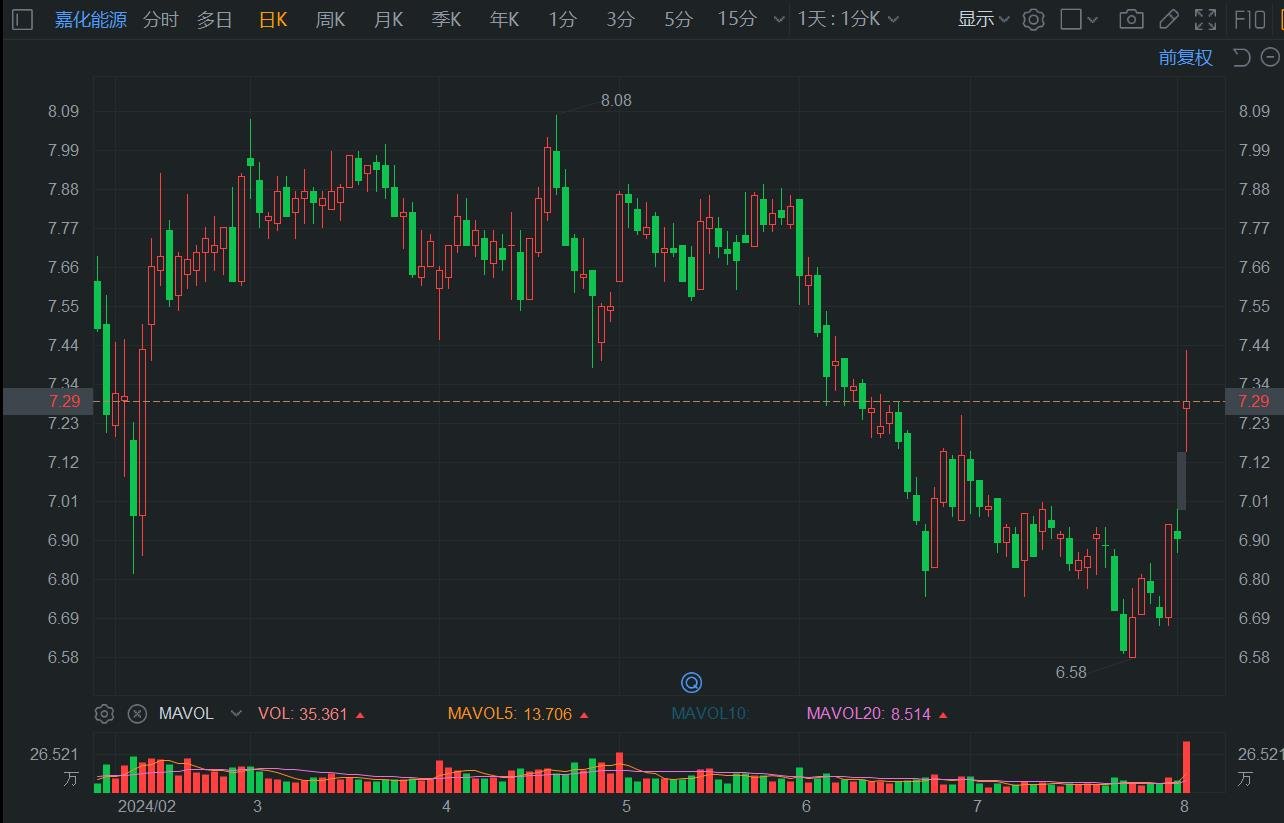This screenshot has height=823, width=1284.
Task: Toggle the left sidebar panel icon
Action: [22, 19]
